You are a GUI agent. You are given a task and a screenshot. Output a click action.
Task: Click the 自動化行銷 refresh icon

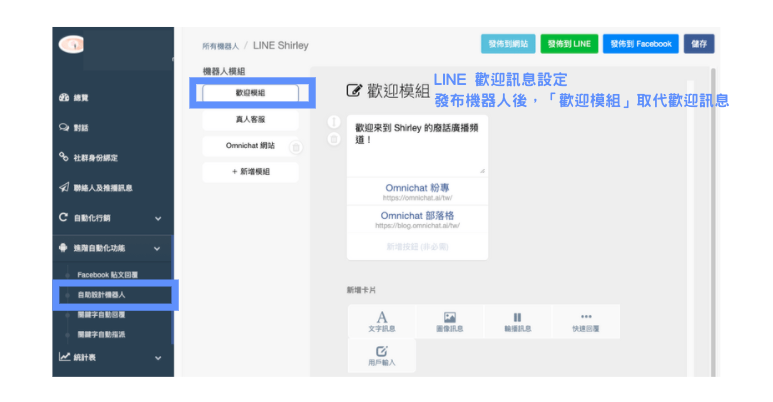click(x=63, y=217)
